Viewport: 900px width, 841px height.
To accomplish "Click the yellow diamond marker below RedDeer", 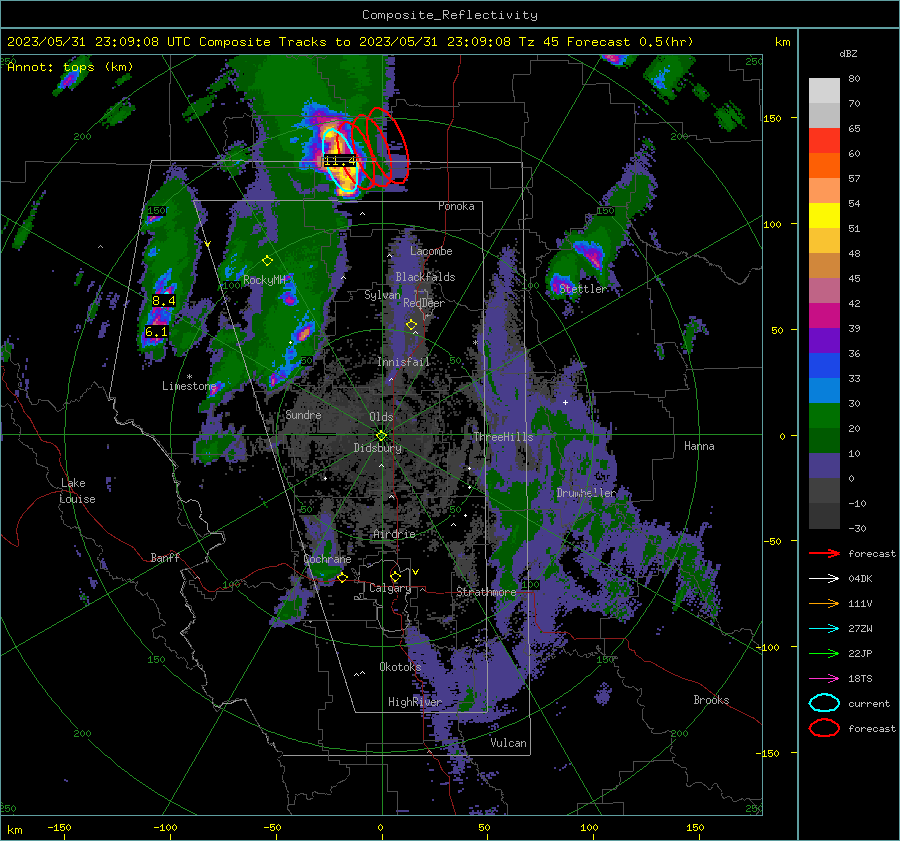I will pyautogui.click(x=411, y=325).
